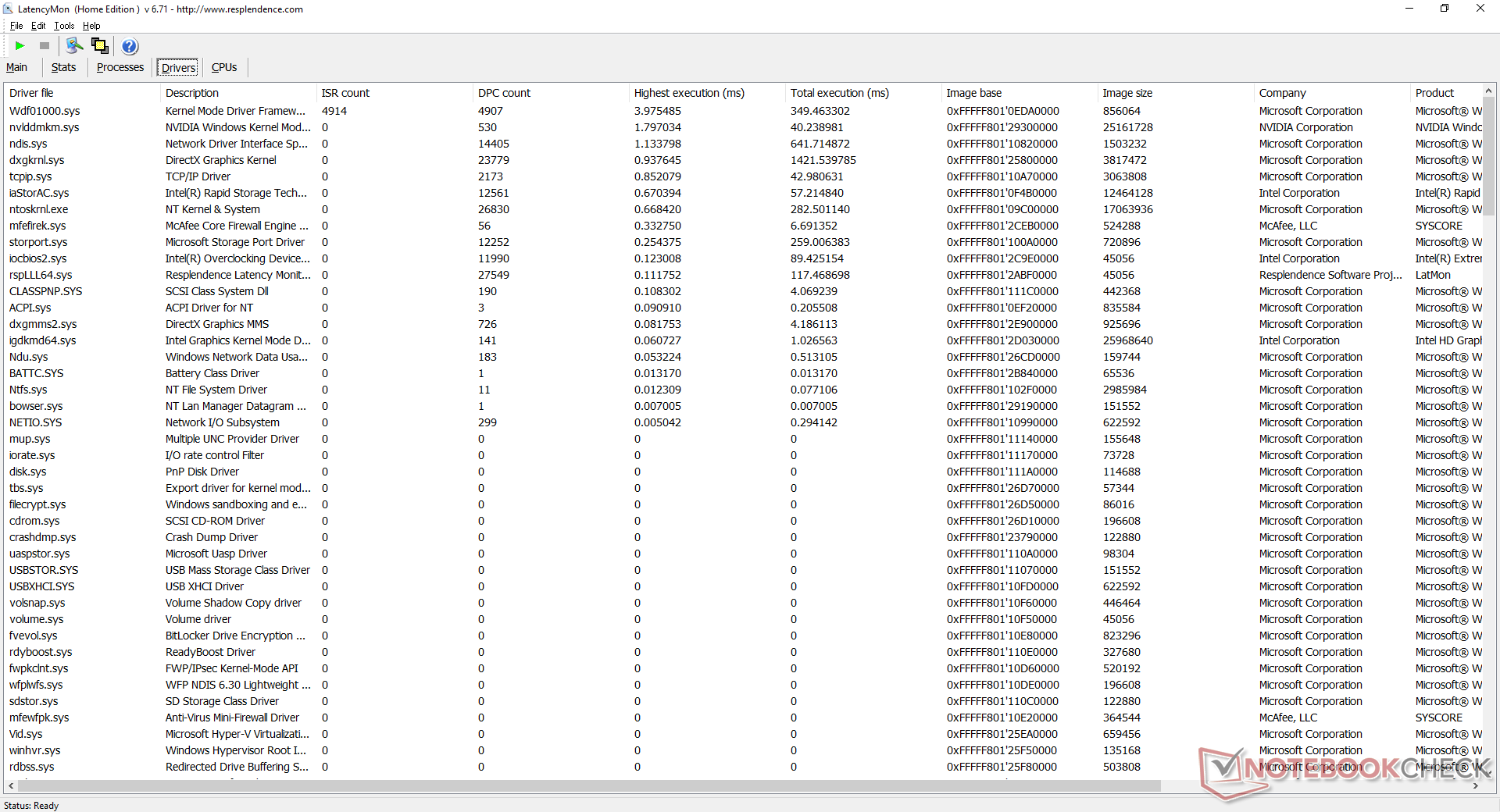Screen dimensions: 1500x812
Task: Select the dxgkrnl.sys driver row
Action: tap(743, 160)
